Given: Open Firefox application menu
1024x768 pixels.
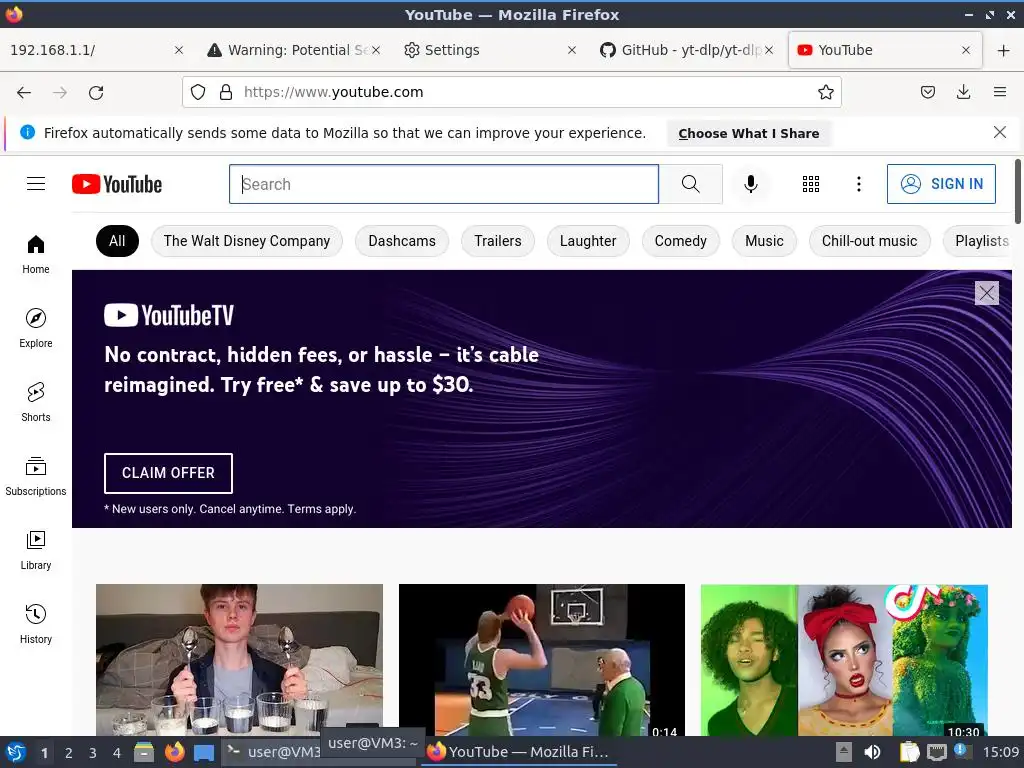Looking at the screenshot, I should pyautogui.click(x=999, y=92).
